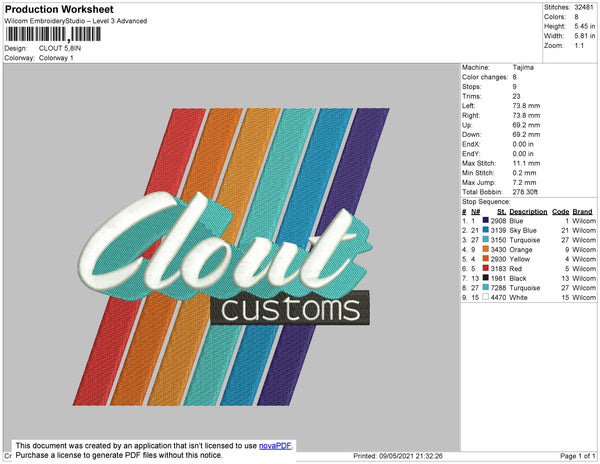Click the Yellow 2930 color swatch
600x464 pixels.
click(x=486, y=259)
